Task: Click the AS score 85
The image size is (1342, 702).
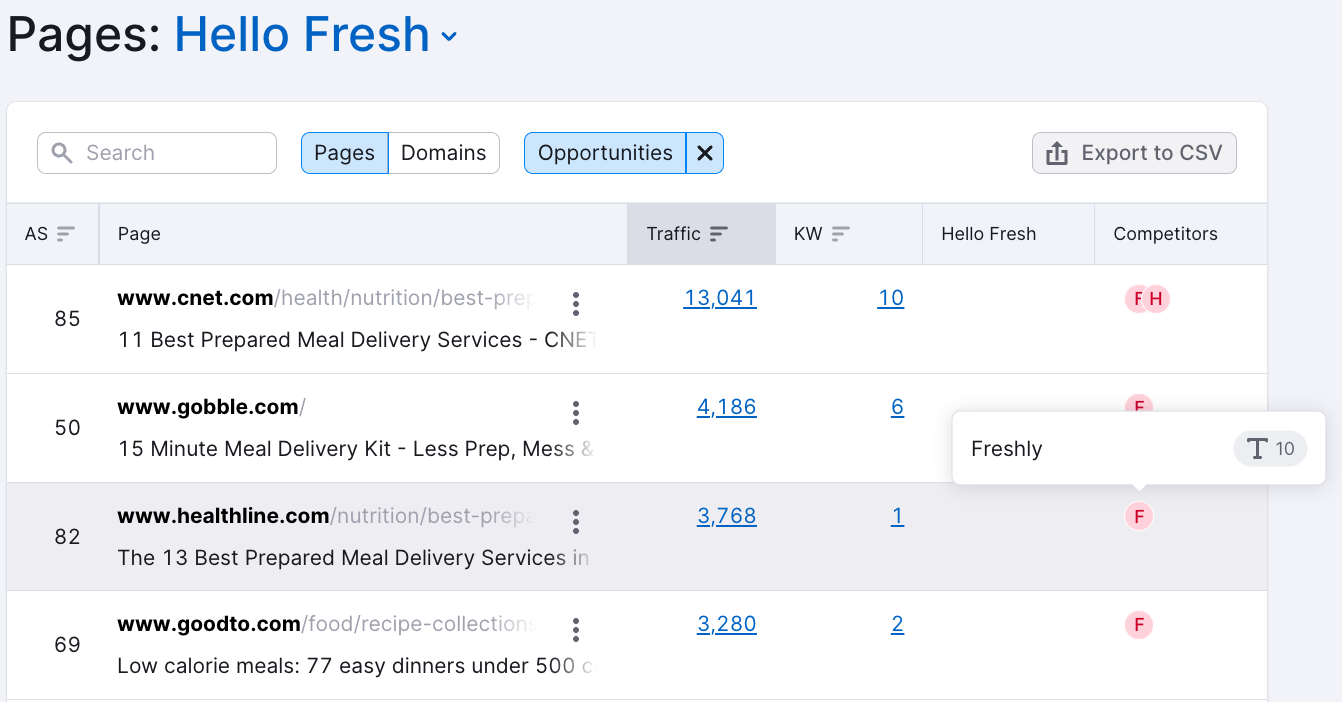Action: (x=67, y=320)
